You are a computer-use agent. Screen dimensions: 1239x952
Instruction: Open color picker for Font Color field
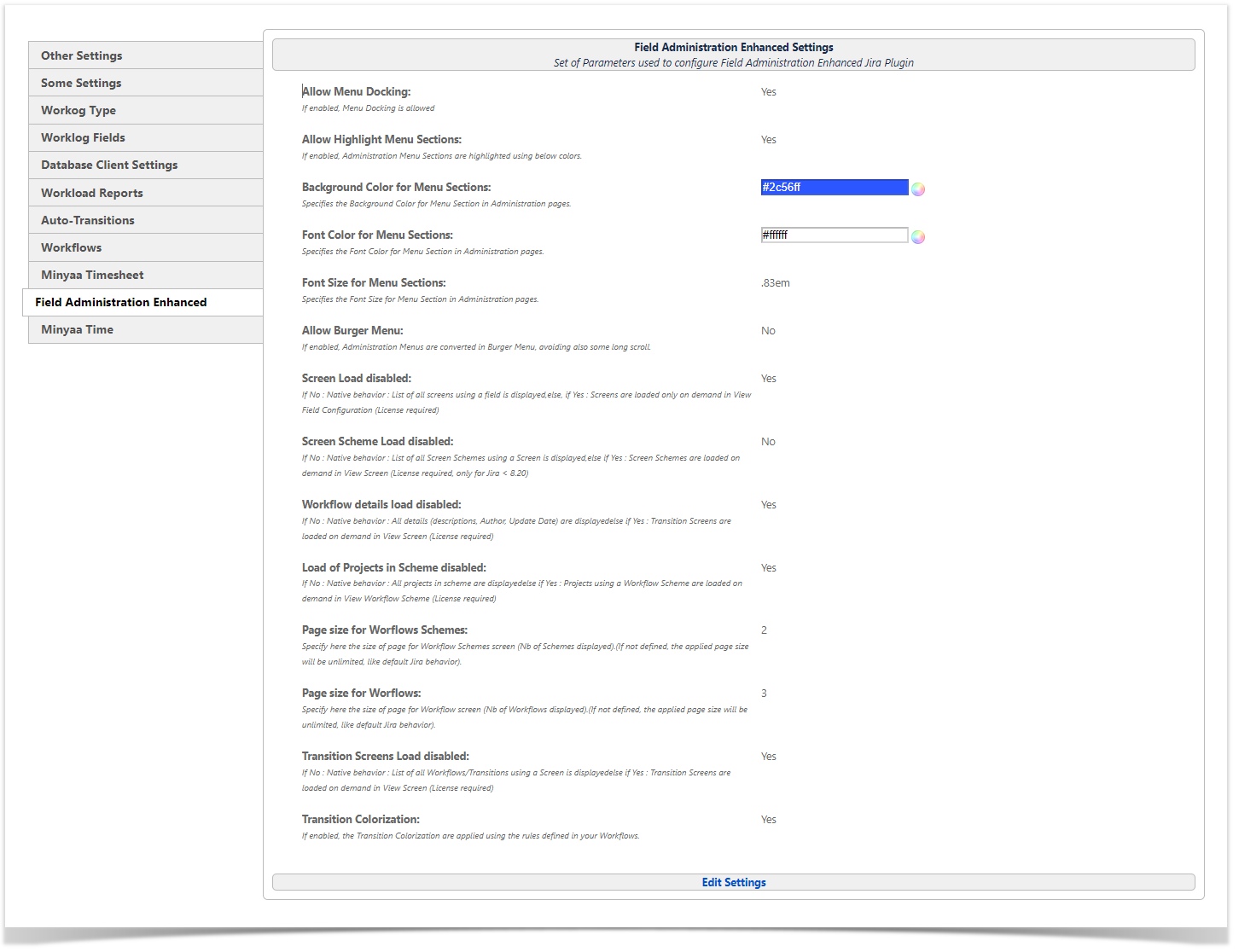click(x=918, y=237)
